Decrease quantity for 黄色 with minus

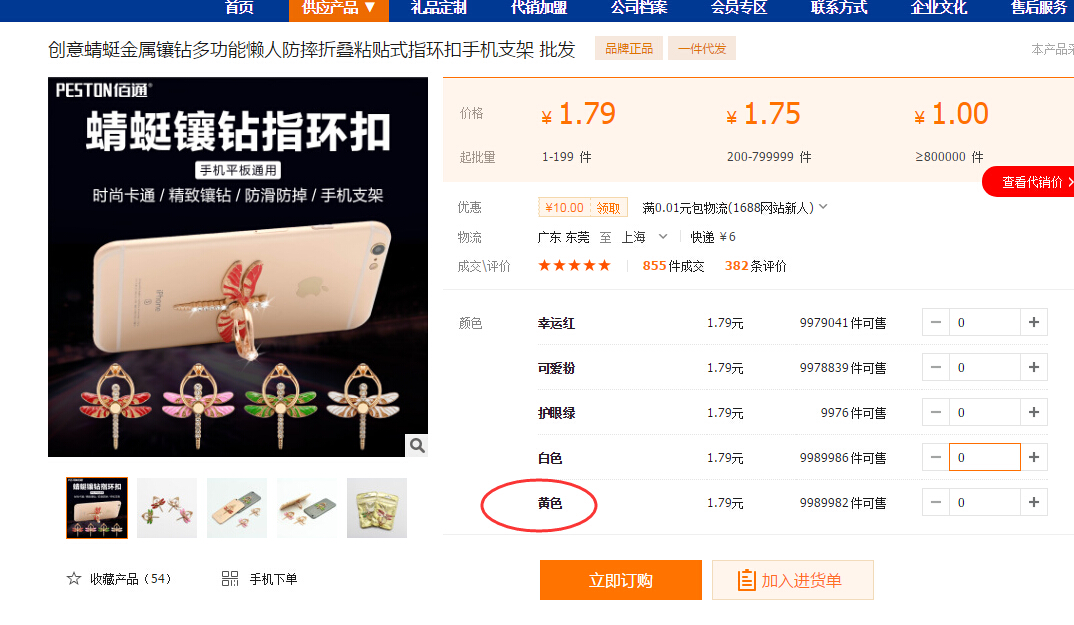(x=936, y=502)
